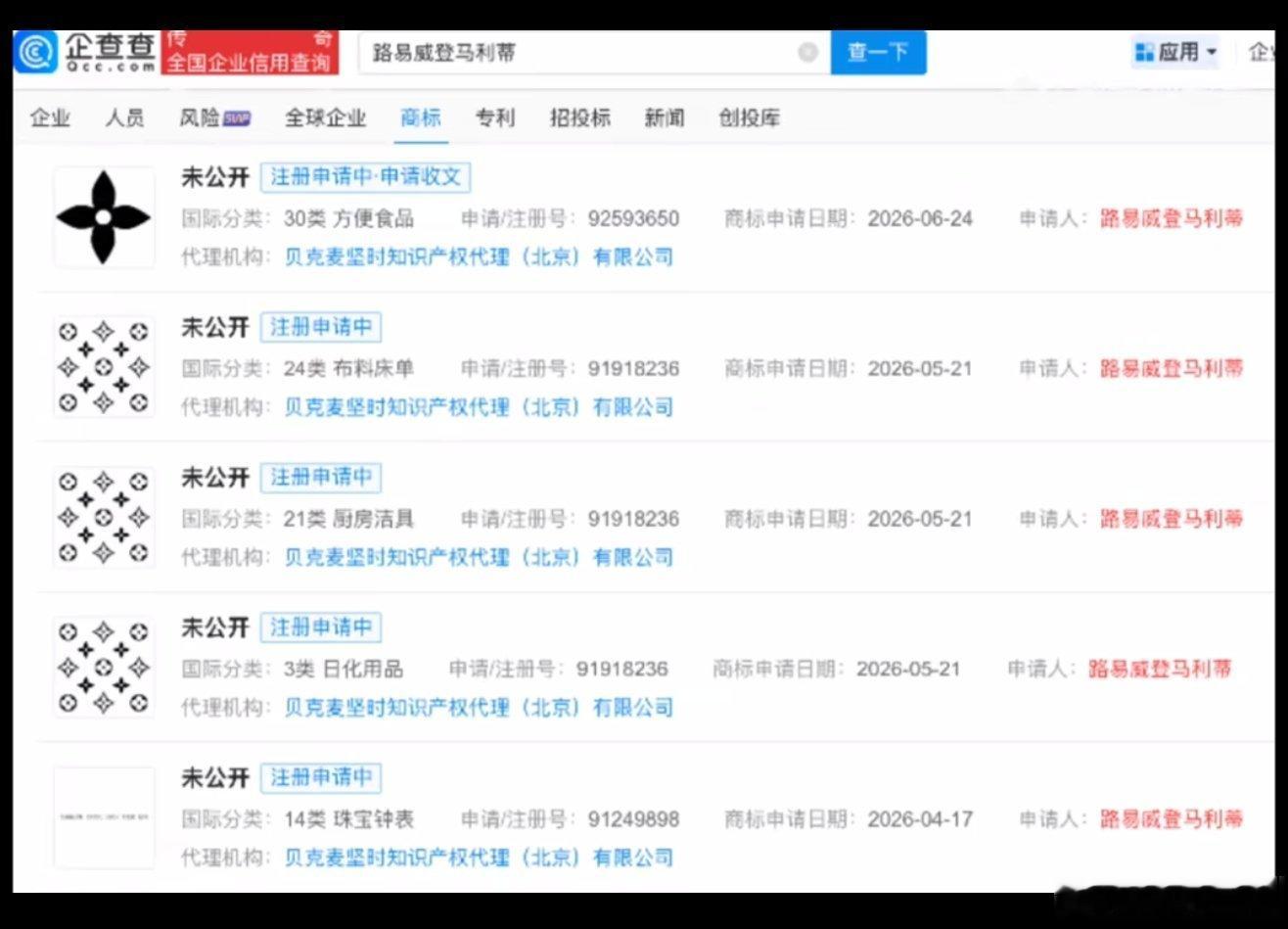
Task: Click 注册申请中 tag in 厨房洁具 row
Action: click(321, 478)
